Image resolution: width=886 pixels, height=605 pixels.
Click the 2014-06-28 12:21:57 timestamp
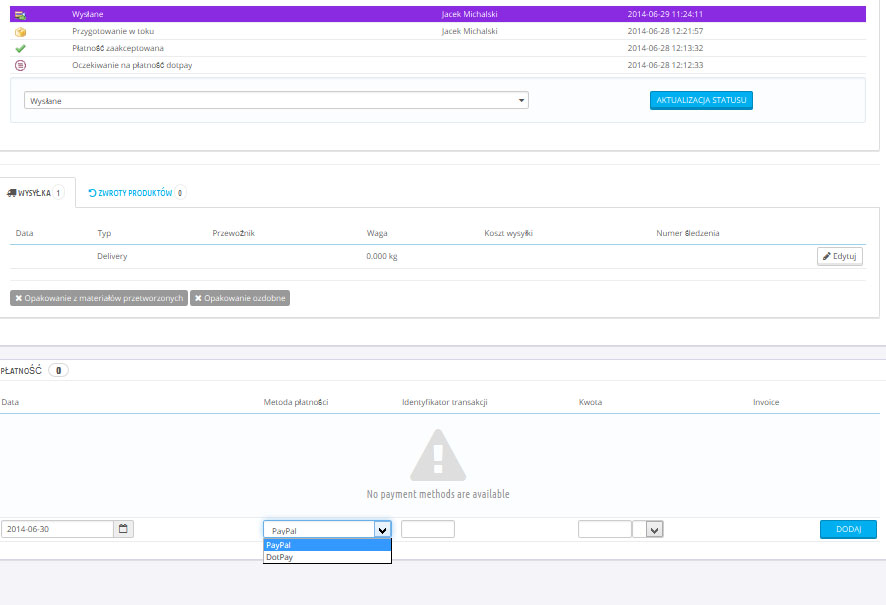click(x=665, y=31)
